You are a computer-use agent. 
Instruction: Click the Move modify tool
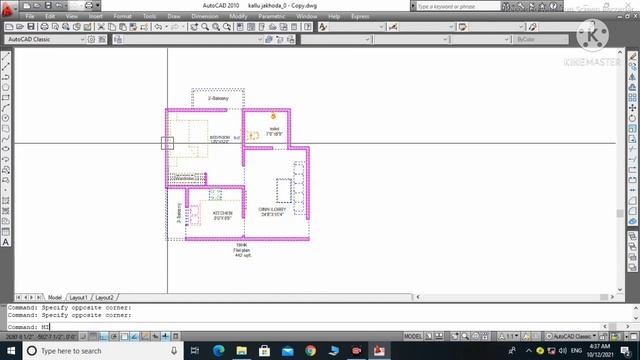pos(632,108)
